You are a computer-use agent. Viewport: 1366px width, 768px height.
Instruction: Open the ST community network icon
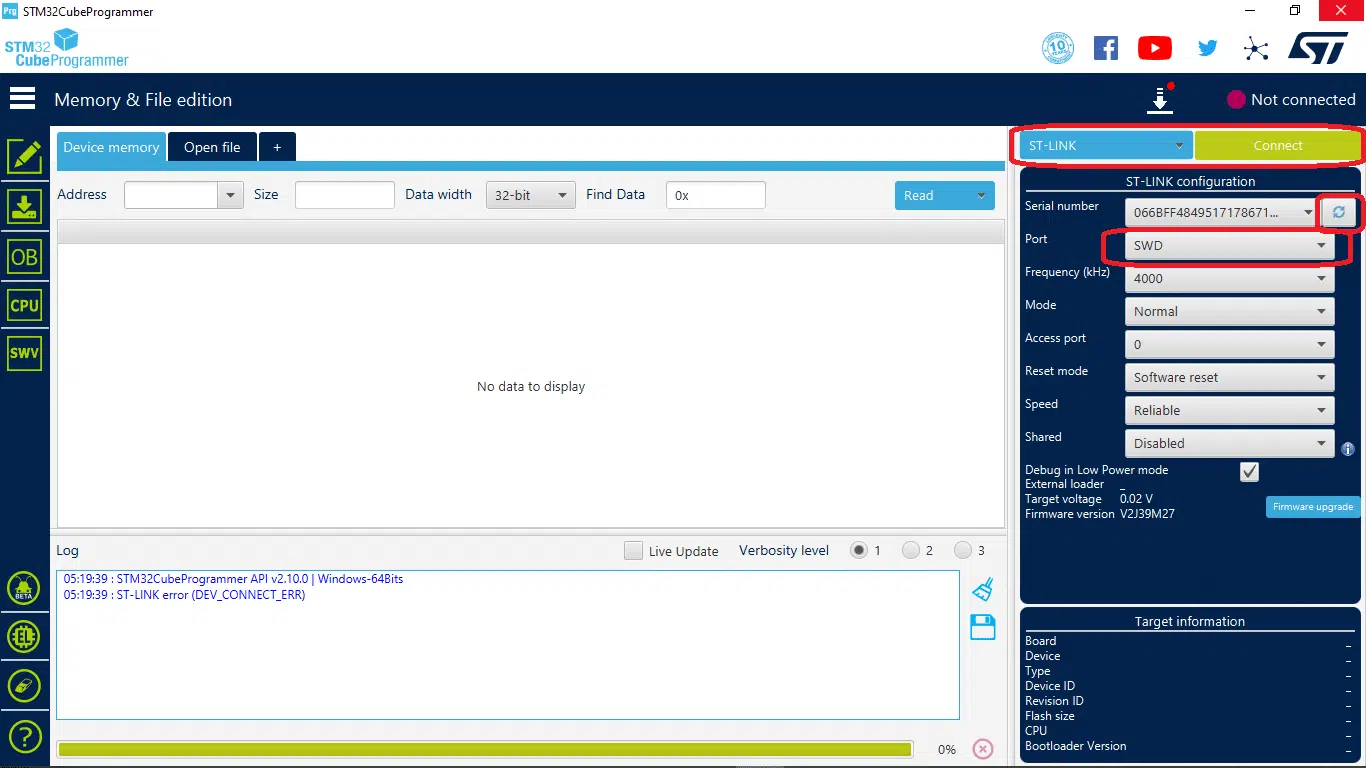click(x=1256, y=48)
